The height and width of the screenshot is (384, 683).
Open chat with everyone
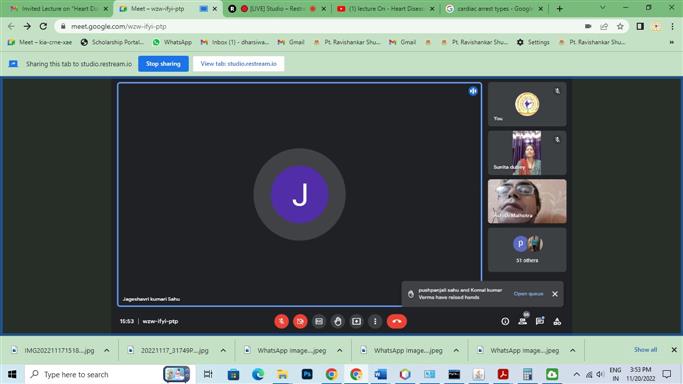540,321
